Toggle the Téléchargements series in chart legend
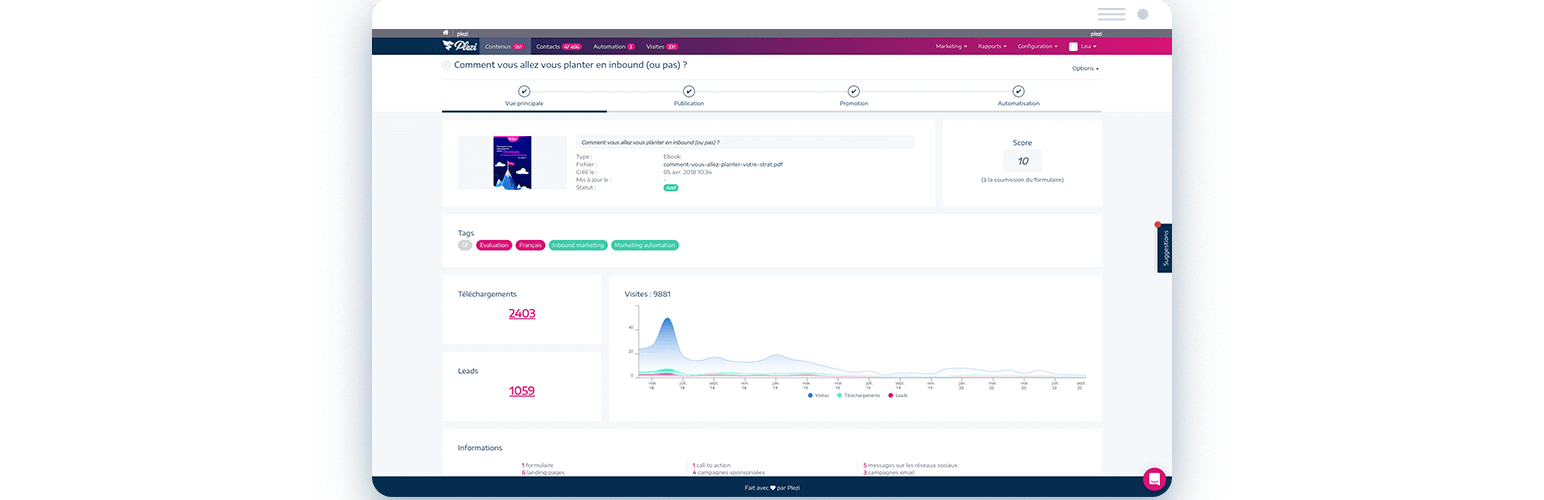Viewport: 1544px width, 500px height. (x=858, y=395)
